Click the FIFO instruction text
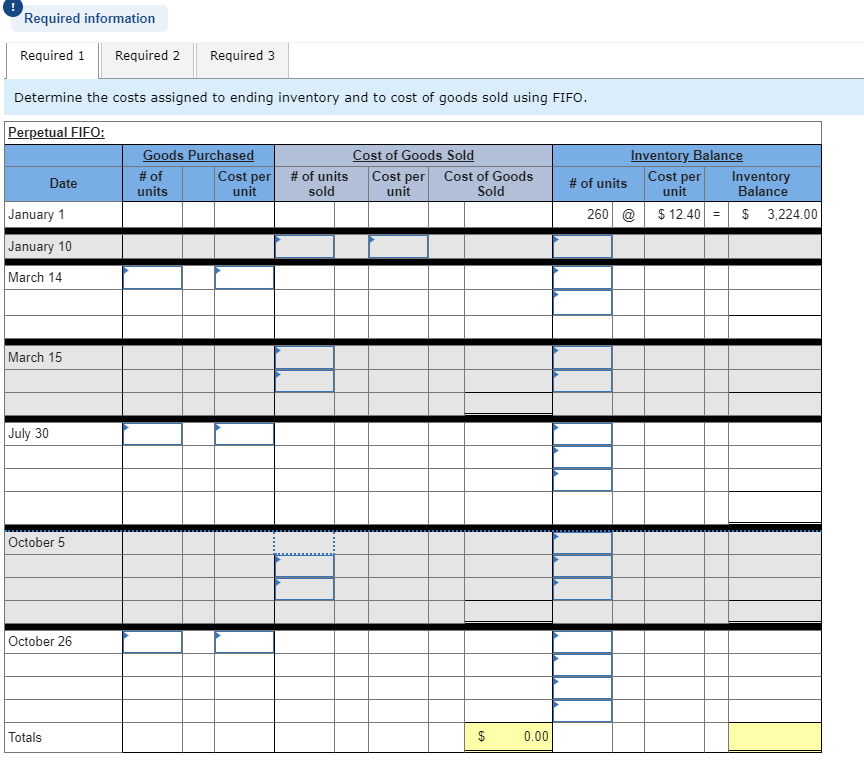The image size is (864, 761). (300, 98)
